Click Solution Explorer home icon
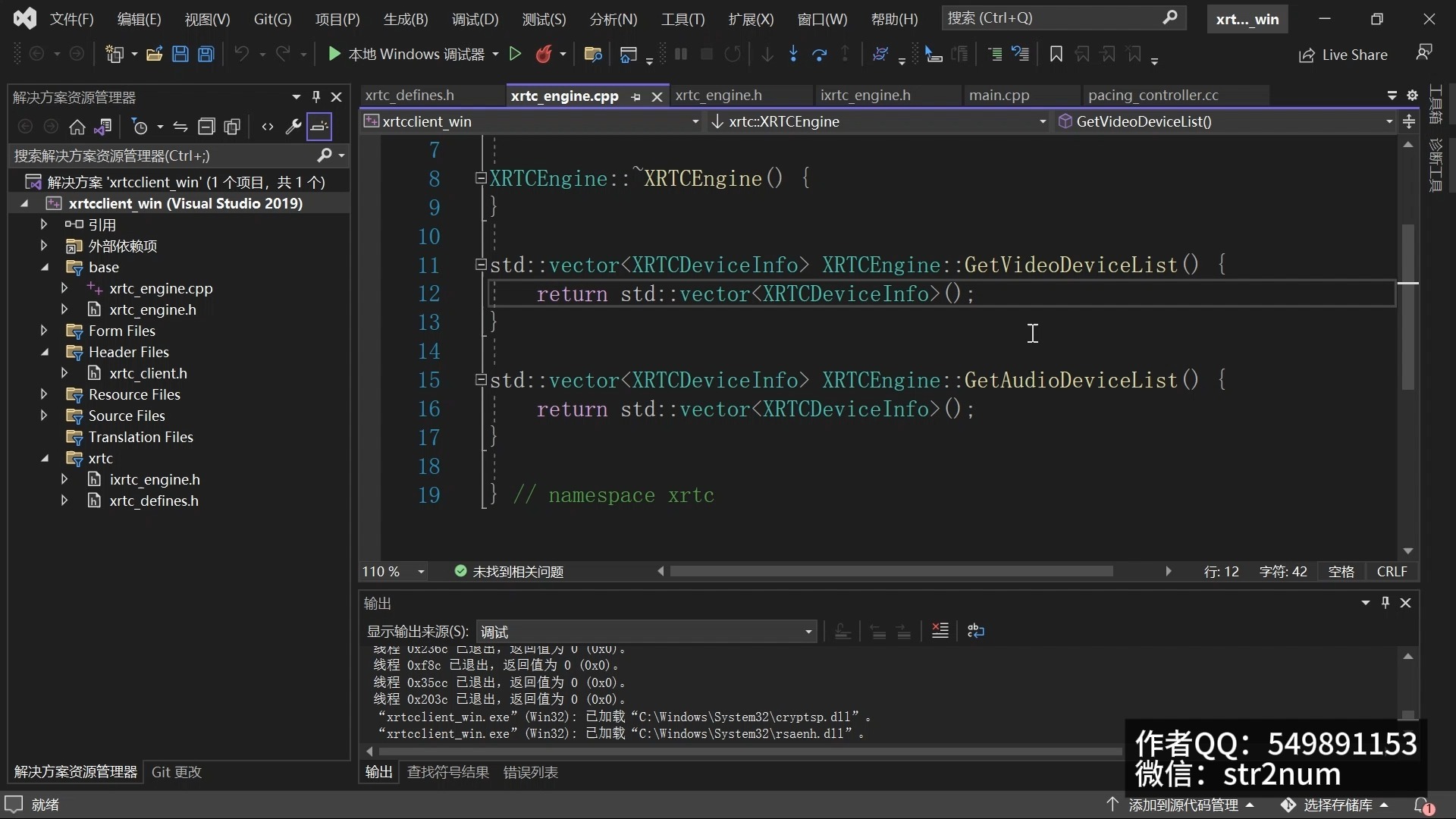This screenshot has height=819, width=1456. pyautogui.click(x=77, y=127)
